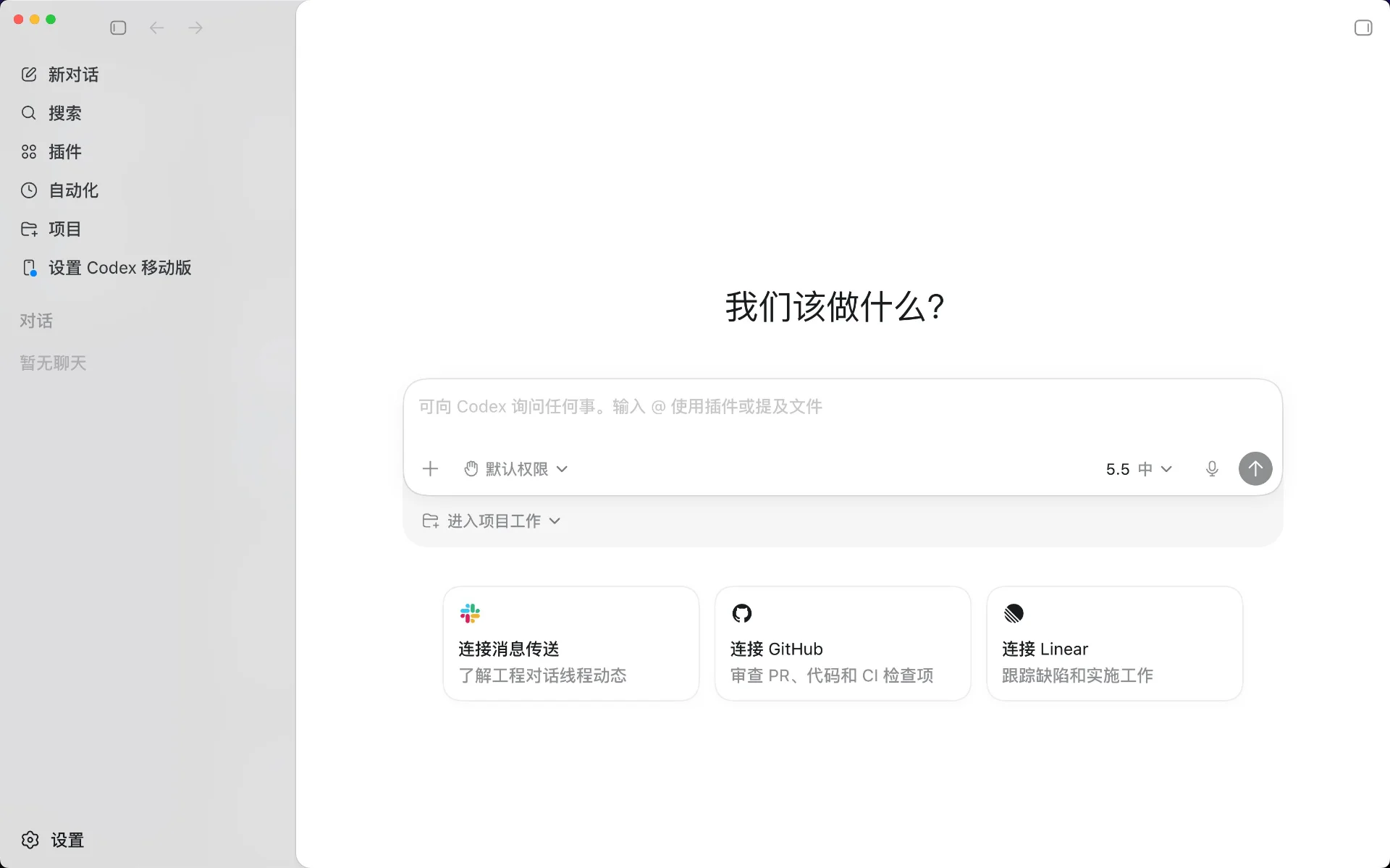The width and height of the screenshot is (1390, 868).
Task: Click 跟踪缺陷和实施工作 description text
Action: click(x=1077, y=675)
